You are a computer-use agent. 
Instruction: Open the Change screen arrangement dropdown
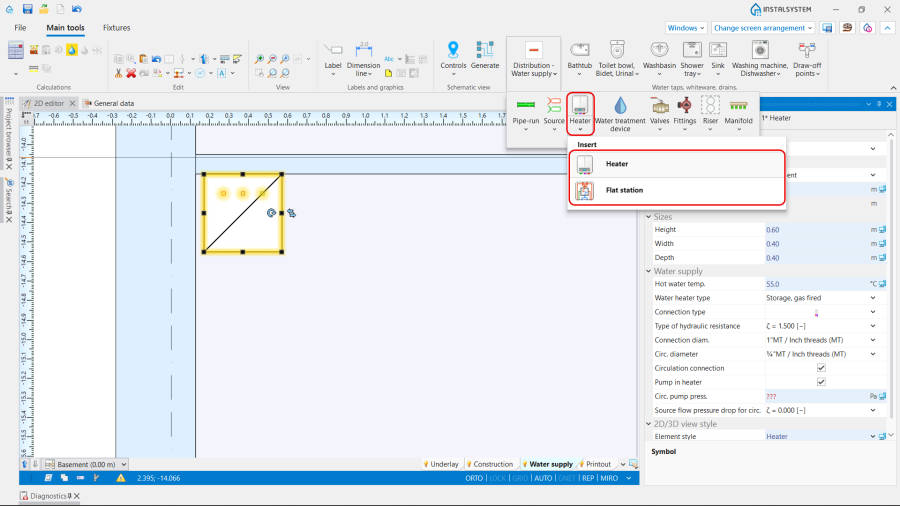pyautogui.click(x=763, y=28)
